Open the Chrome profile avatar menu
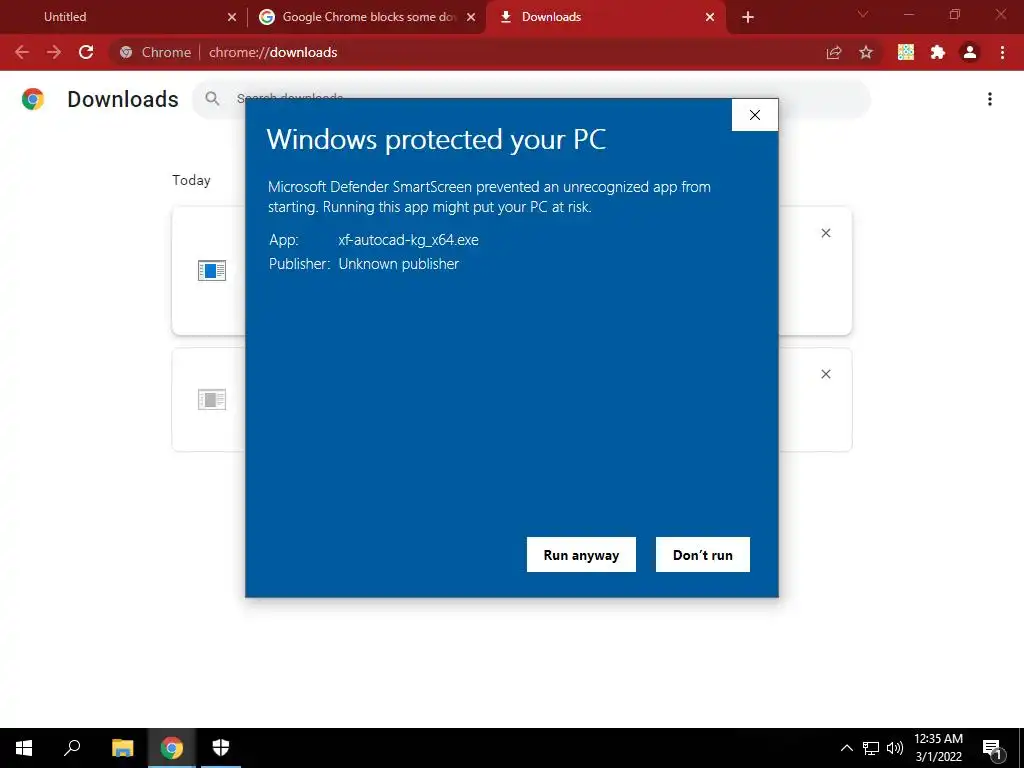Image resolution: width=1024 pixels, height=768 pixels. tap(970, 52)
